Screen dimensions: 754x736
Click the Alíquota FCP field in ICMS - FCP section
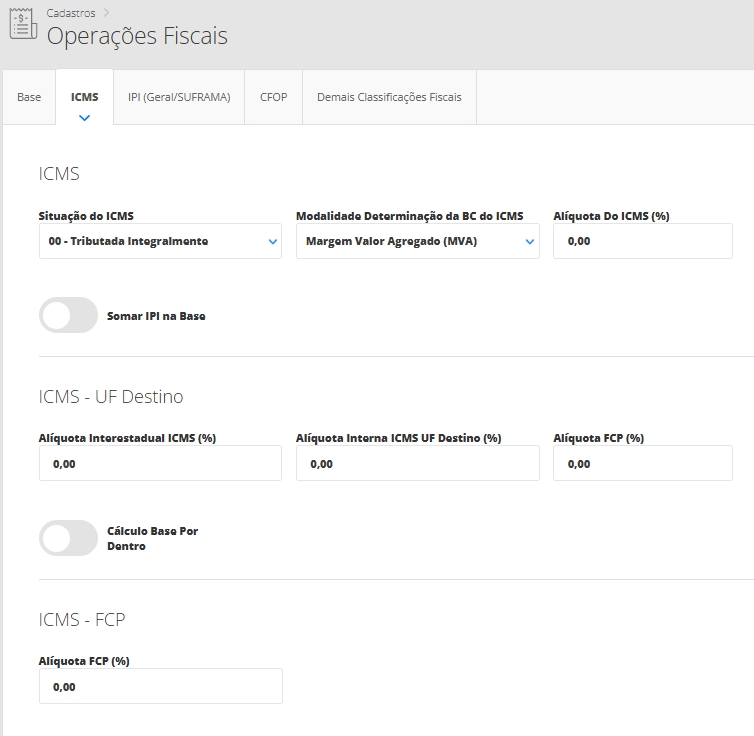160,687
